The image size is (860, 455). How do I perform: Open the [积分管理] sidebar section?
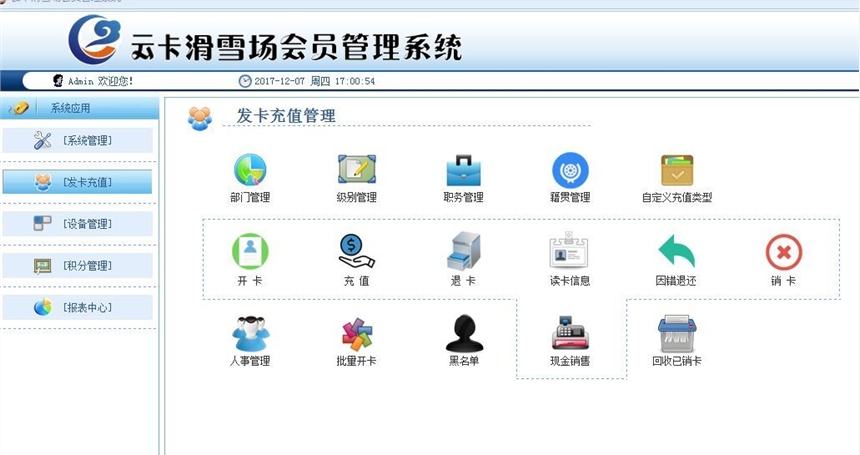pos(78,266)
